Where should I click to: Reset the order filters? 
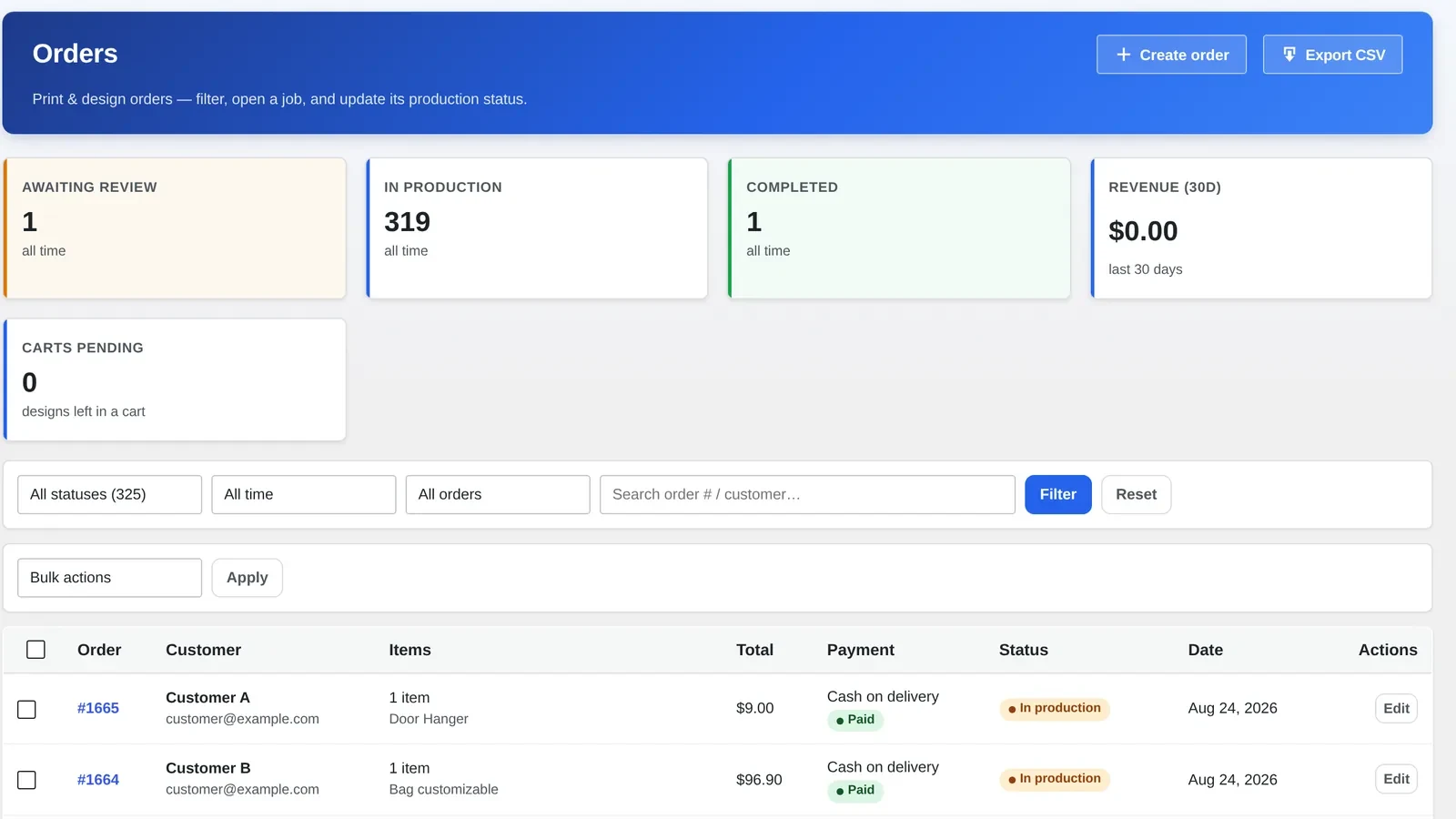point(1136,494)
